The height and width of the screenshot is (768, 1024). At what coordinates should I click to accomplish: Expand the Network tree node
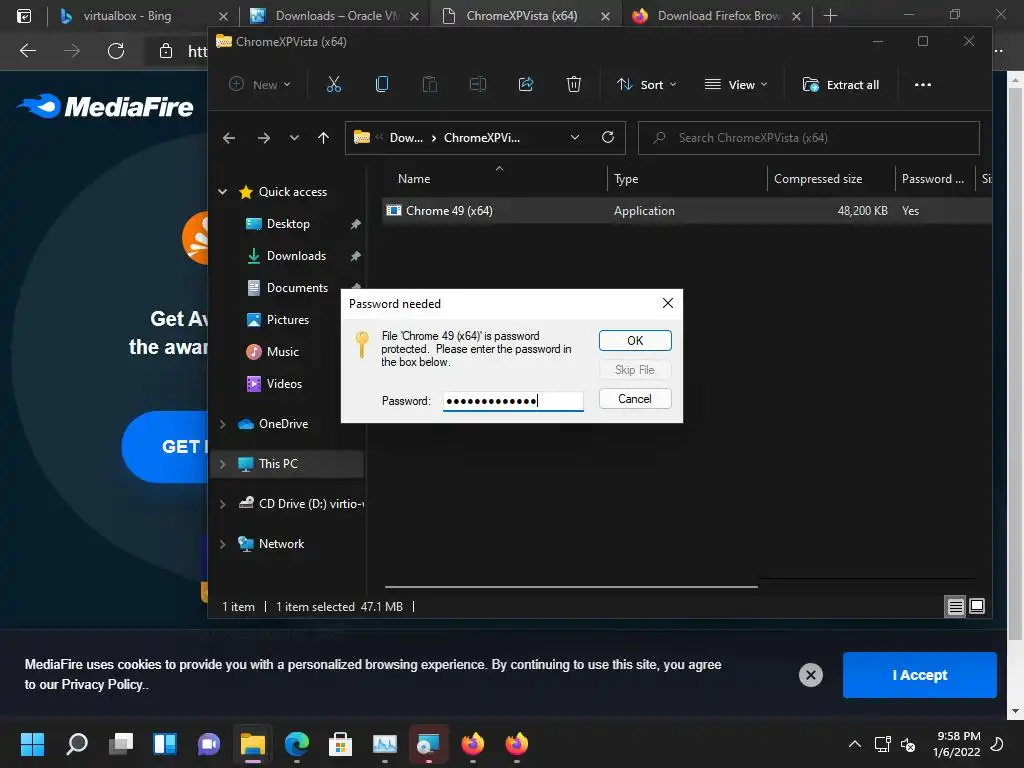[223, 544]
